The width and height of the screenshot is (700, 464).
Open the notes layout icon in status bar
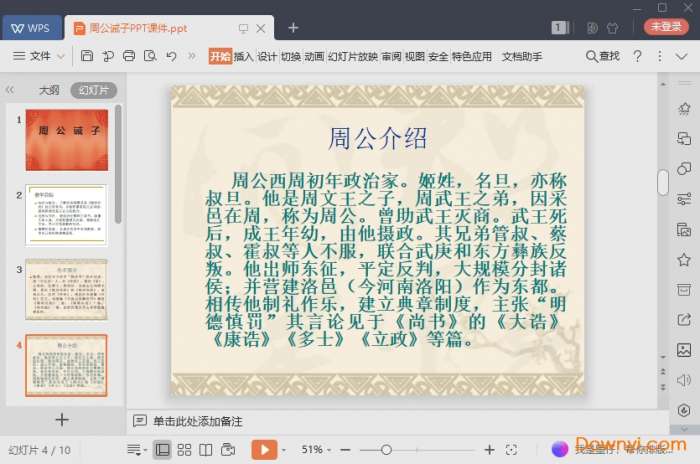(136, 449)
